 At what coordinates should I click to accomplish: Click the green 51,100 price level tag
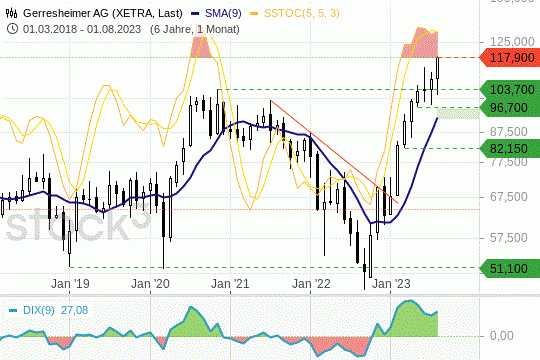pyautogui.click(x=509, y=268)
